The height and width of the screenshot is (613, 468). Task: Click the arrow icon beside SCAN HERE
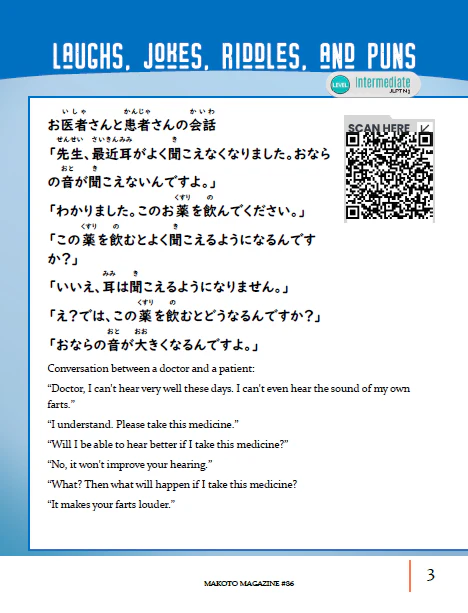tap(425, 128)
